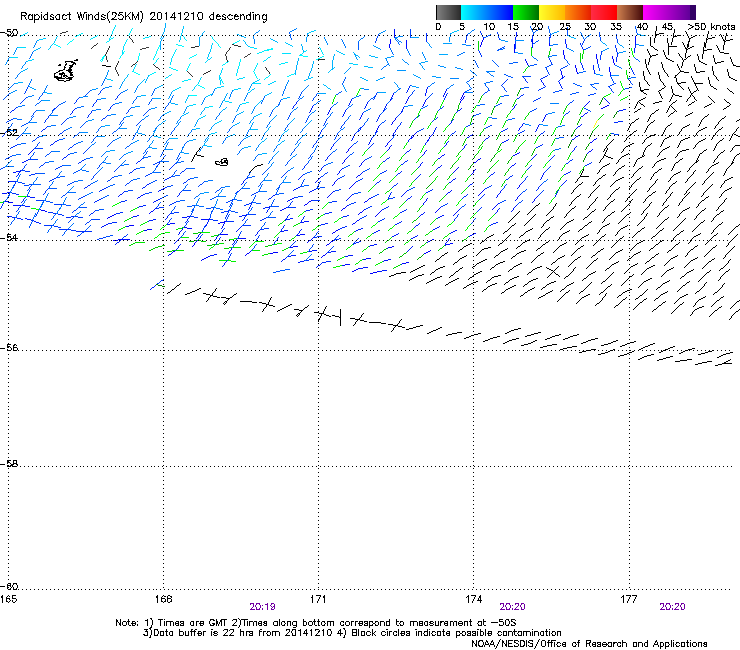Click the latitude label '-56'
The image size is (740, 650).
(x=9, y=347)
